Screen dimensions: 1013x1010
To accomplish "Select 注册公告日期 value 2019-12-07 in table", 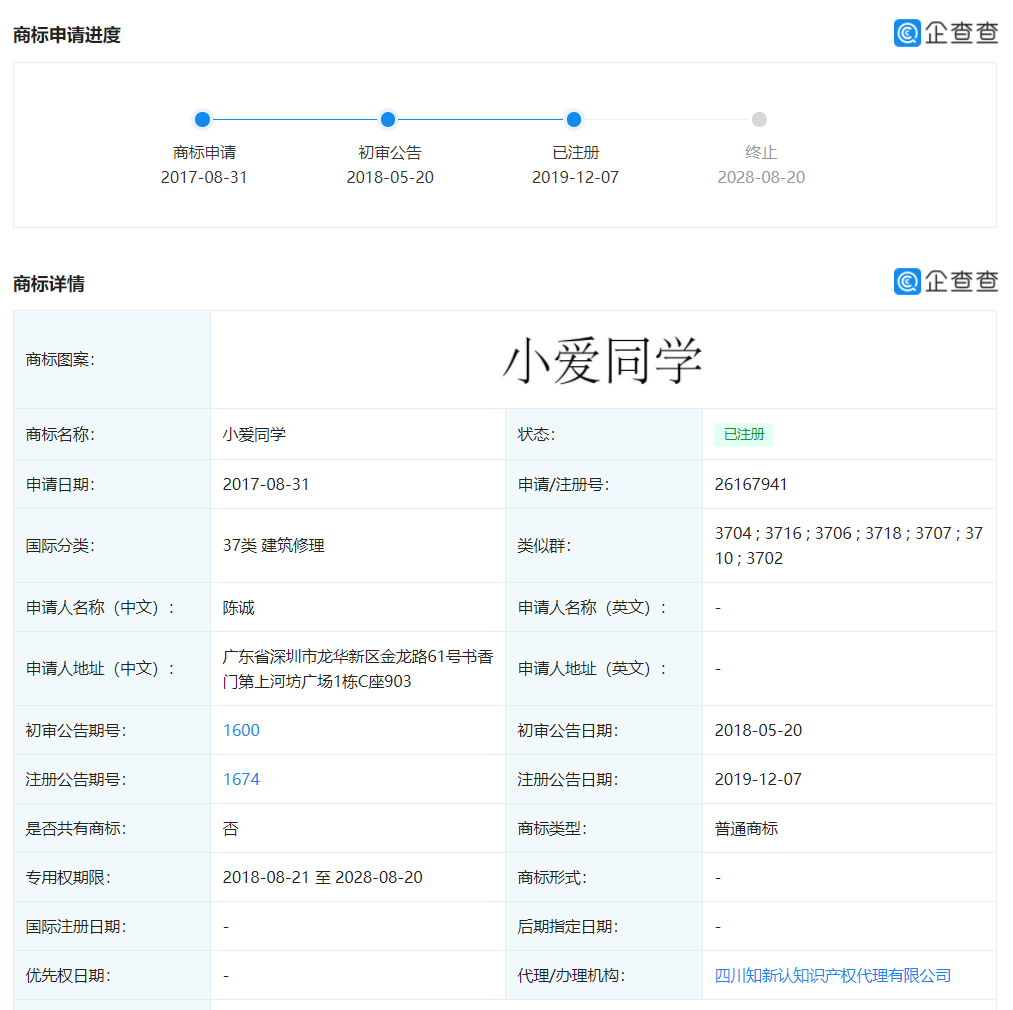I will click(x=758, y=779).
